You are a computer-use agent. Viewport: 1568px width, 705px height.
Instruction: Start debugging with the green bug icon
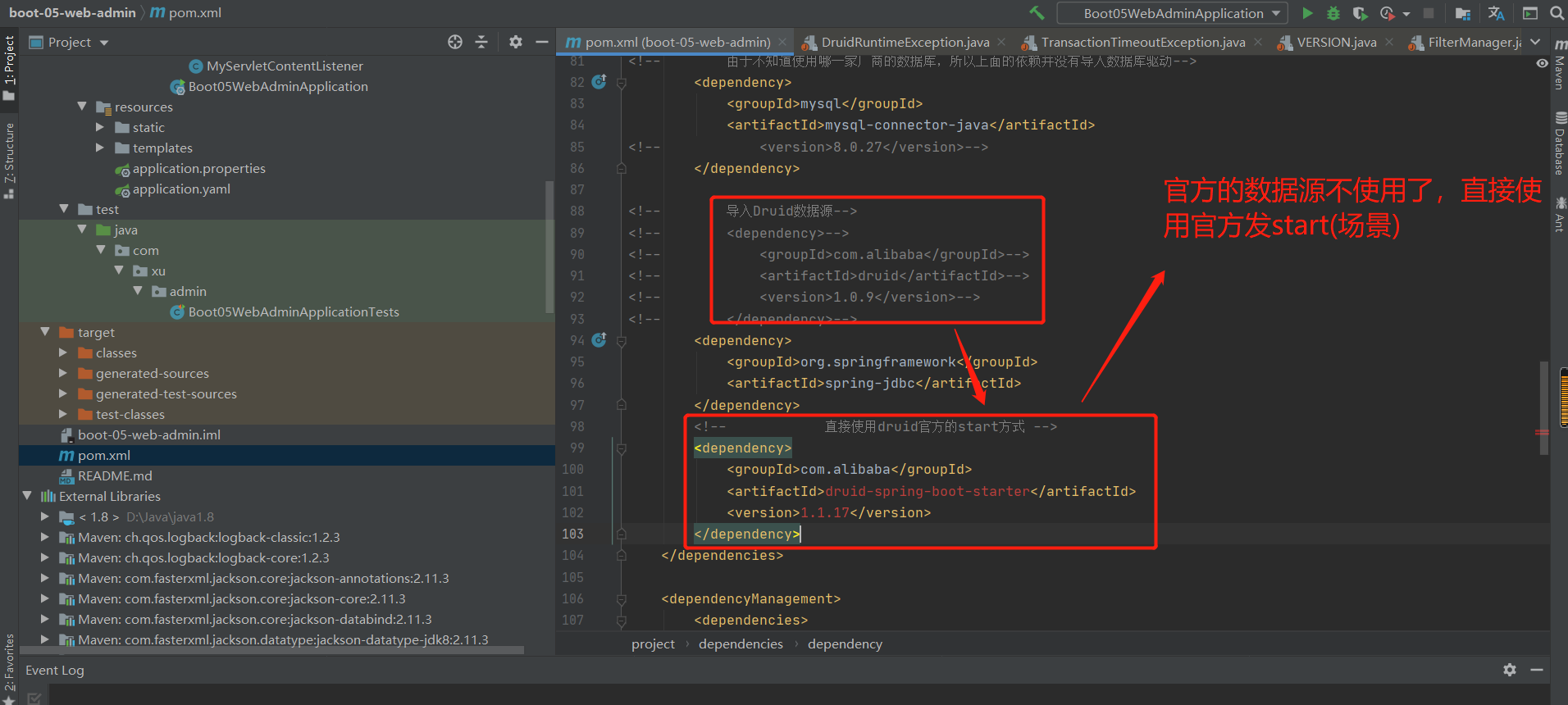1333,13
